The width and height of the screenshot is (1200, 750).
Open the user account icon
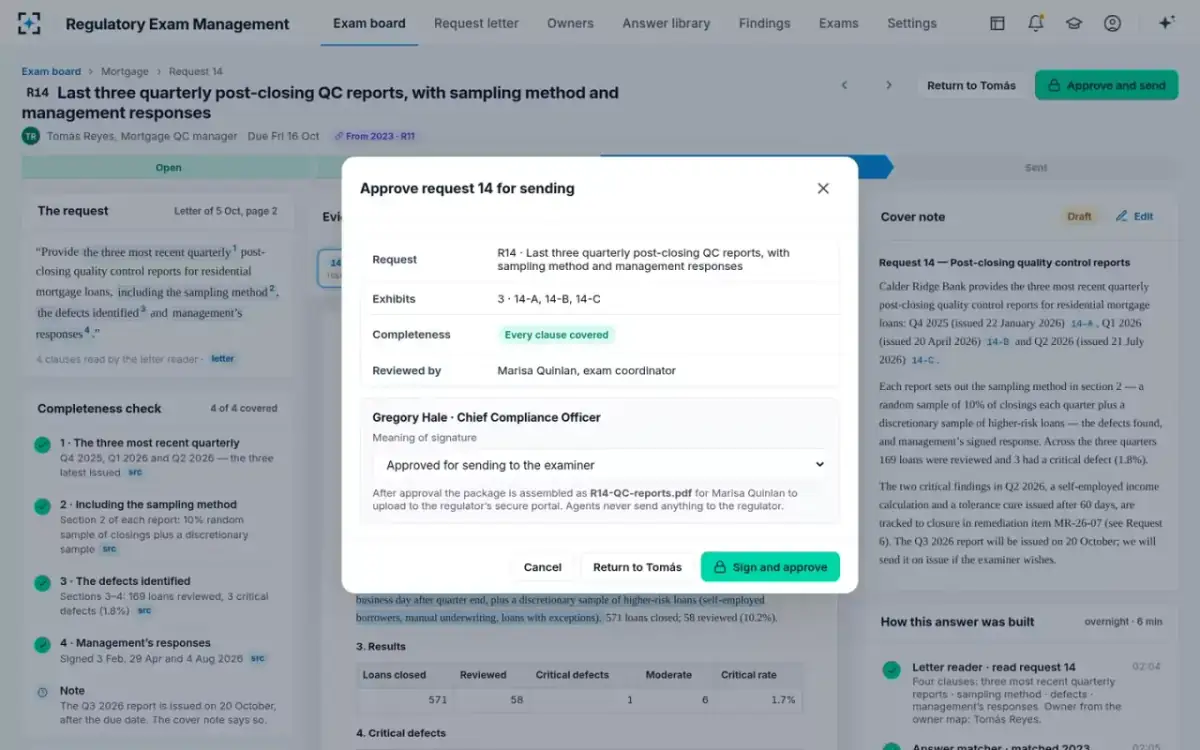click(1112, 23)
